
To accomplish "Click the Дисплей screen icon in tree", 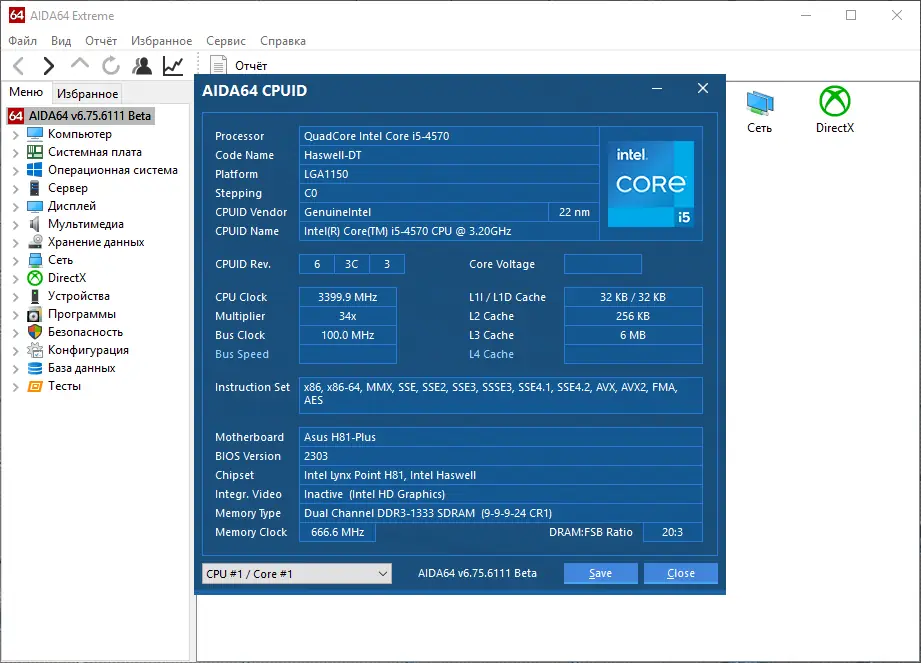I will (x=35, y=206).
